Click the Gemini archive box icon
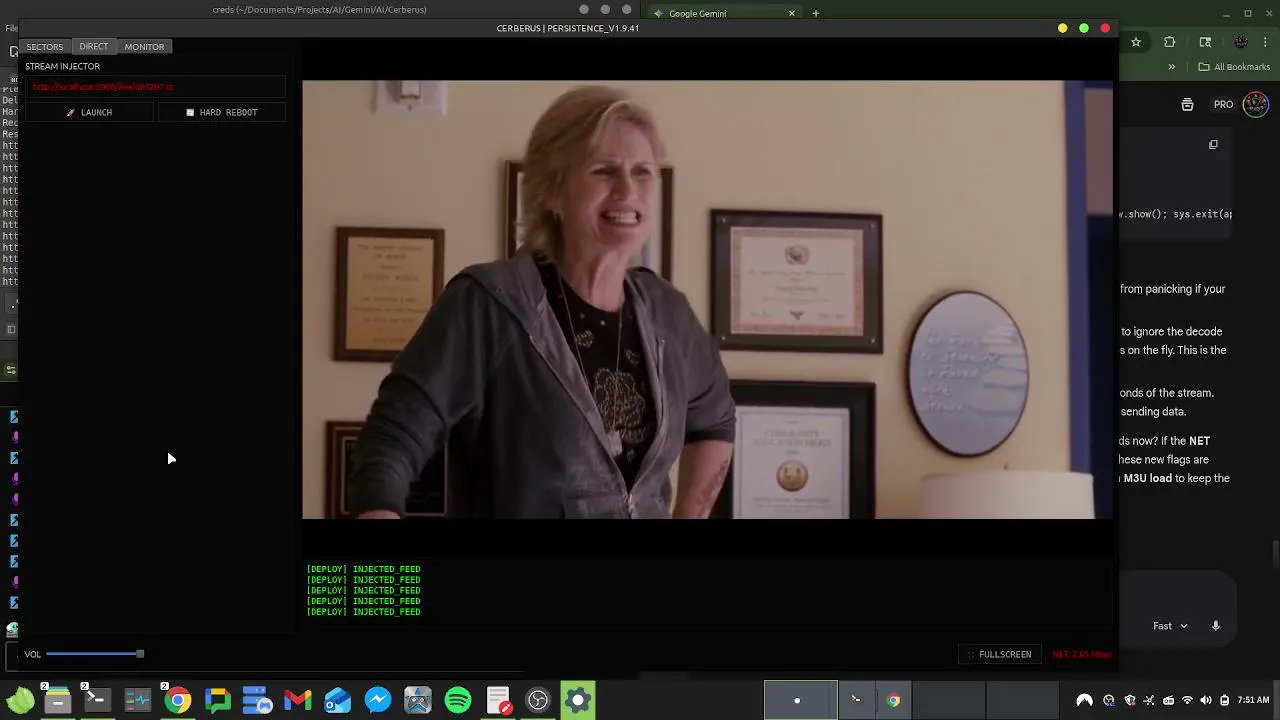 tap(1187, 105)
